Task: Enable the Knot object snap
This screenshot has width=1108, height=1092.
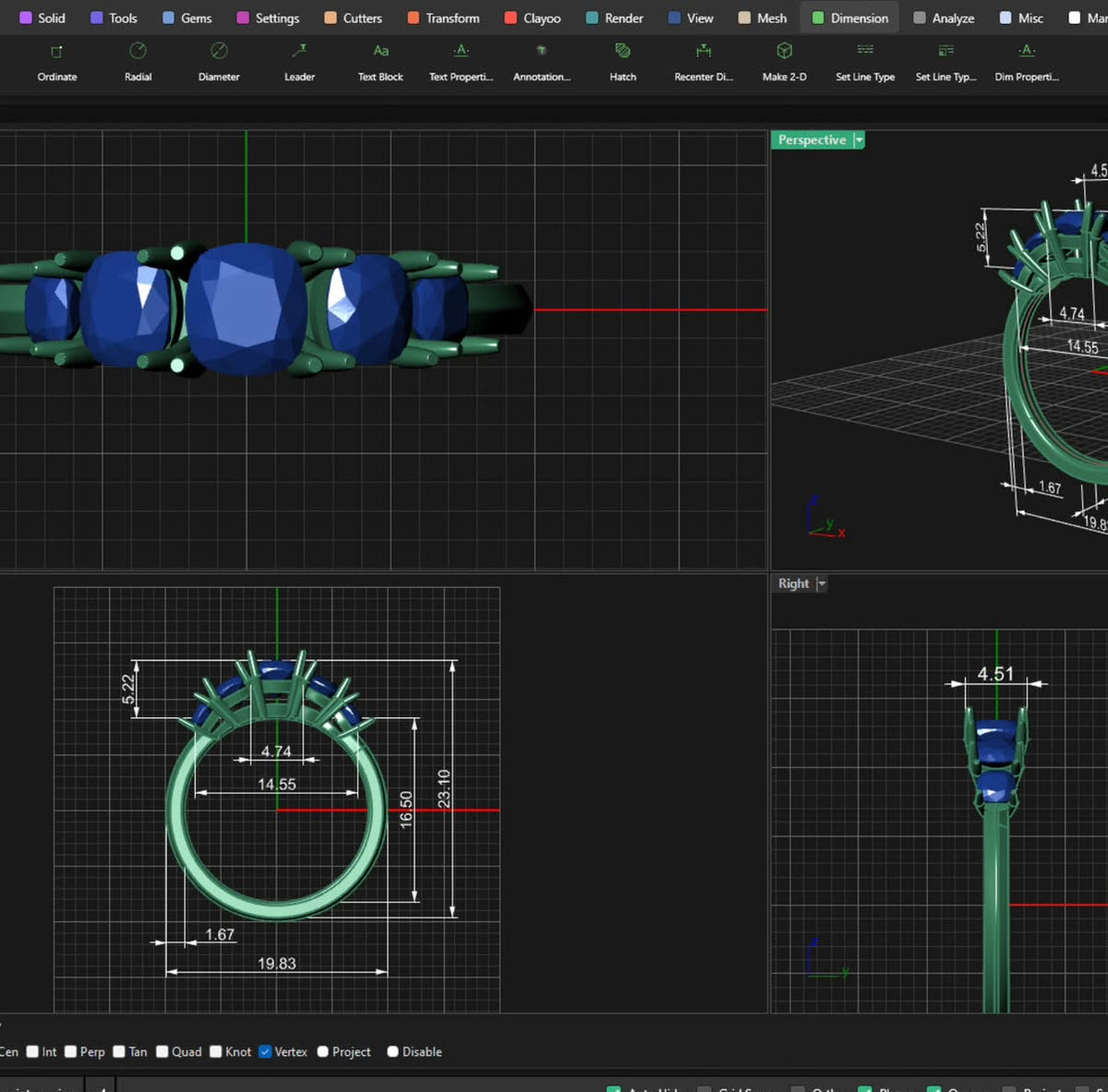Action: point(216,1051)
